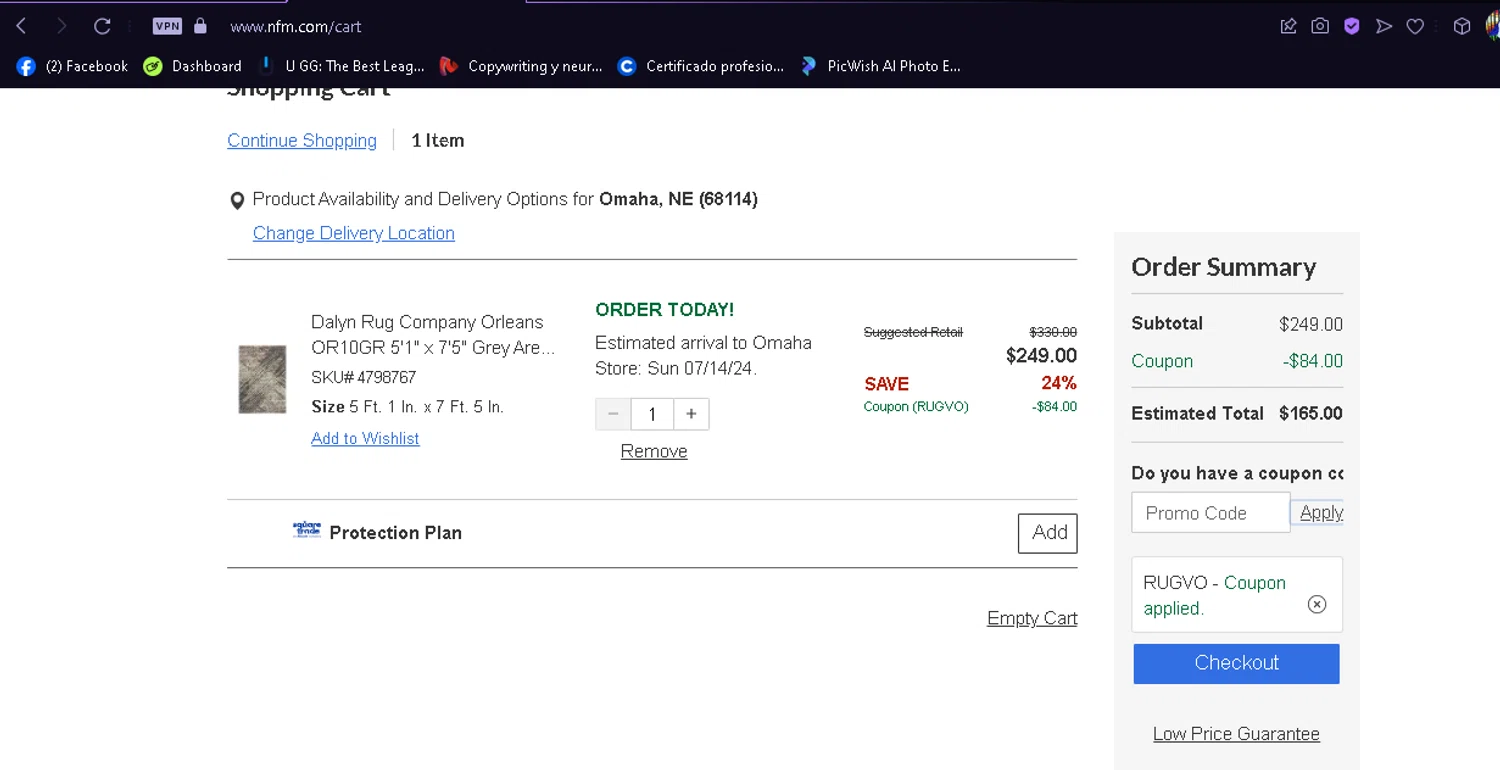Click the Change Delivery Location link

353,233
